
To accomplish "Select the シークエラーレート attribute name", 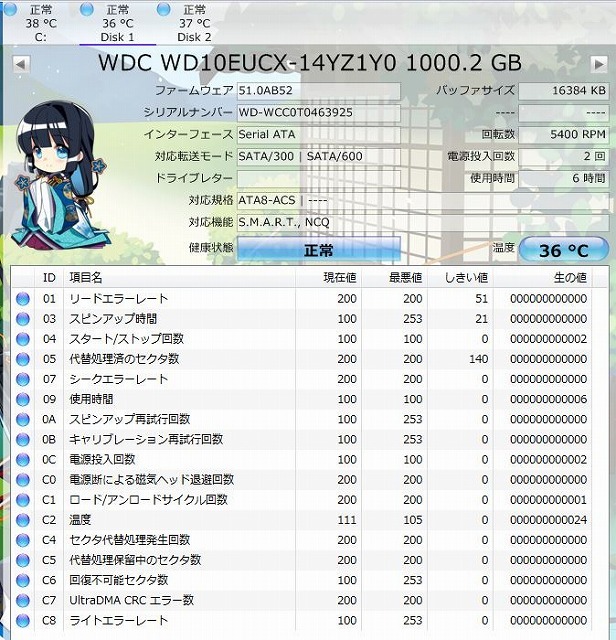I will pos(118,379).
